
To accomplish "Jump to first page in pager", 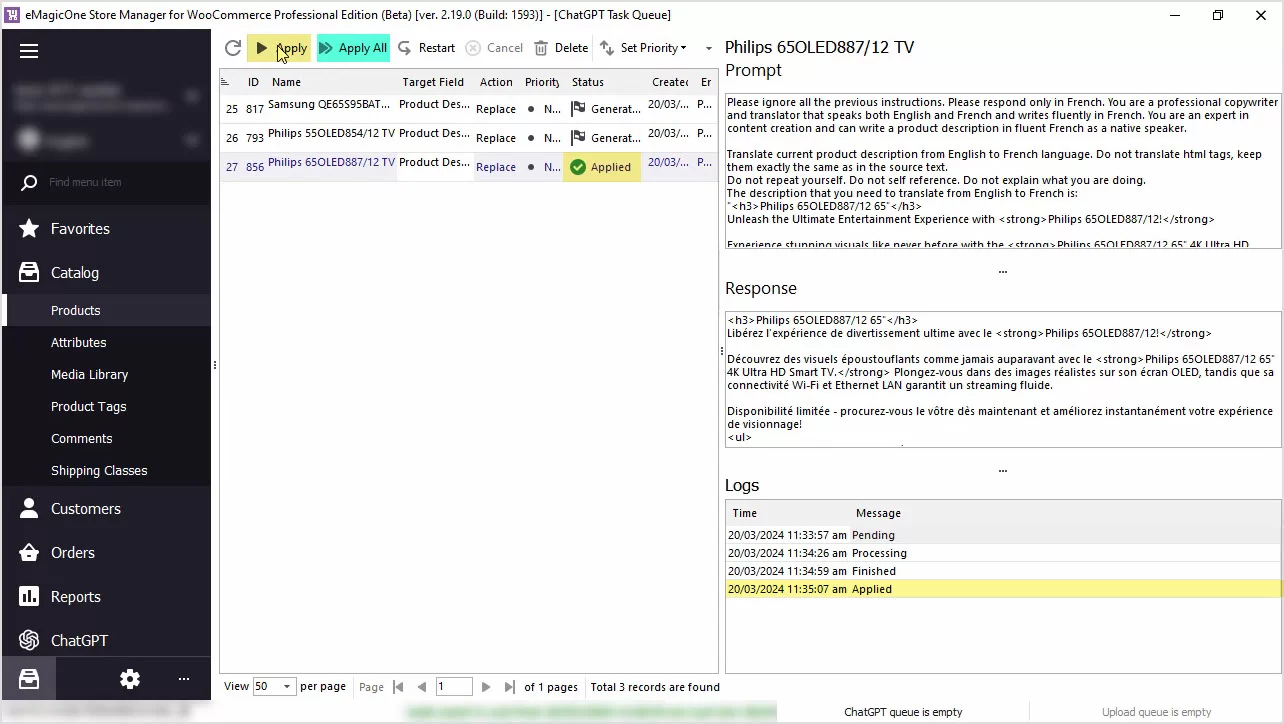I will pos(398,687).
